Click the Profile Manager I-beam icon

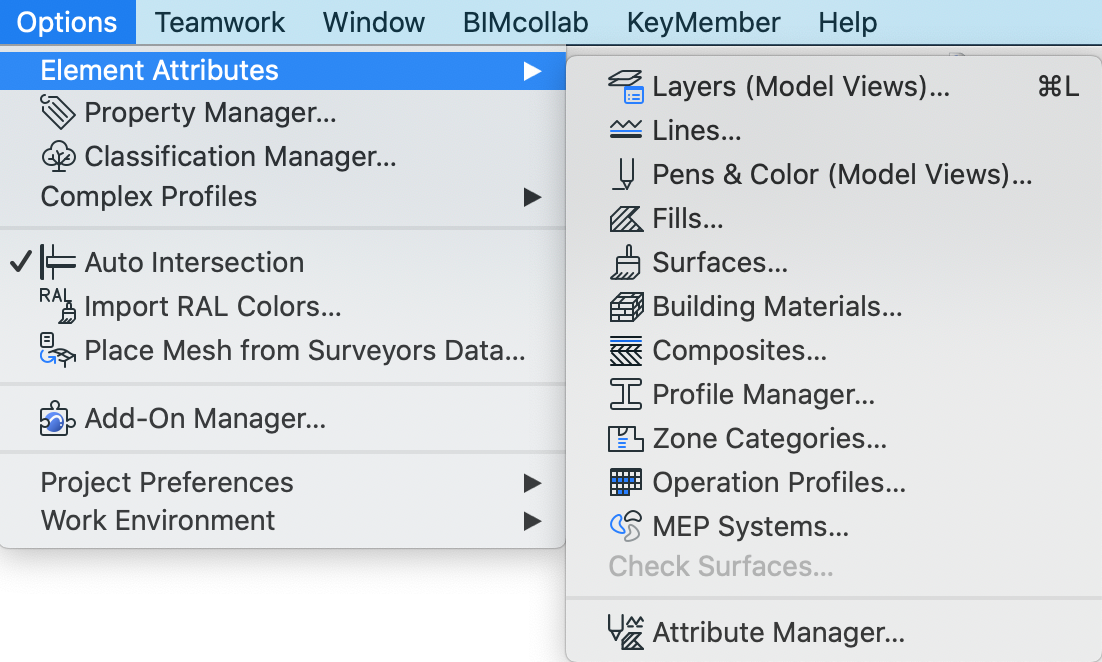[x=625, y=394]
